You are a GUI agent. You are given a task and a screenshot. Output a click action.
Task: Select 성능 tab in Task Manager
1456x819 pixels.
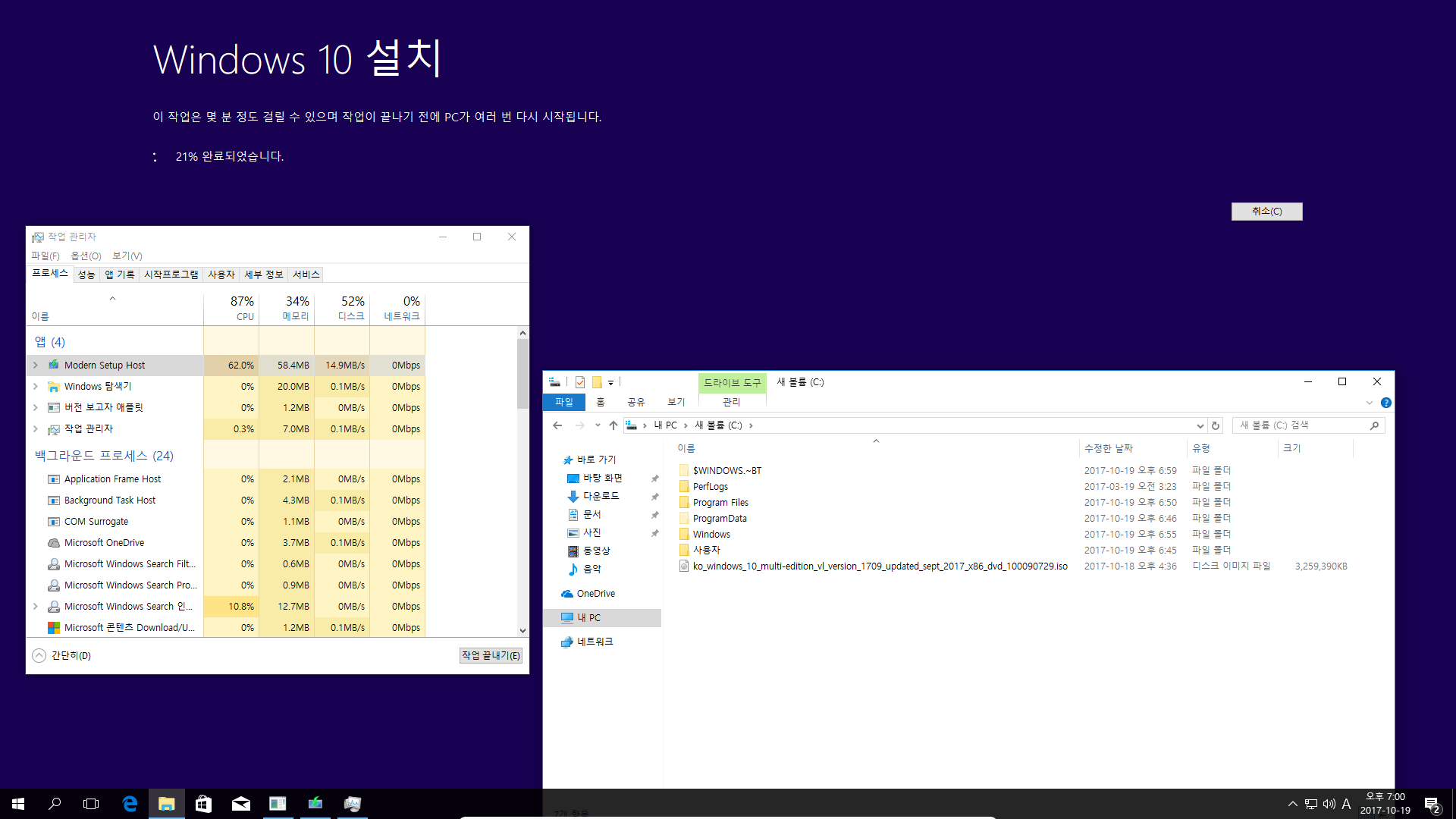tap(87, 274)
